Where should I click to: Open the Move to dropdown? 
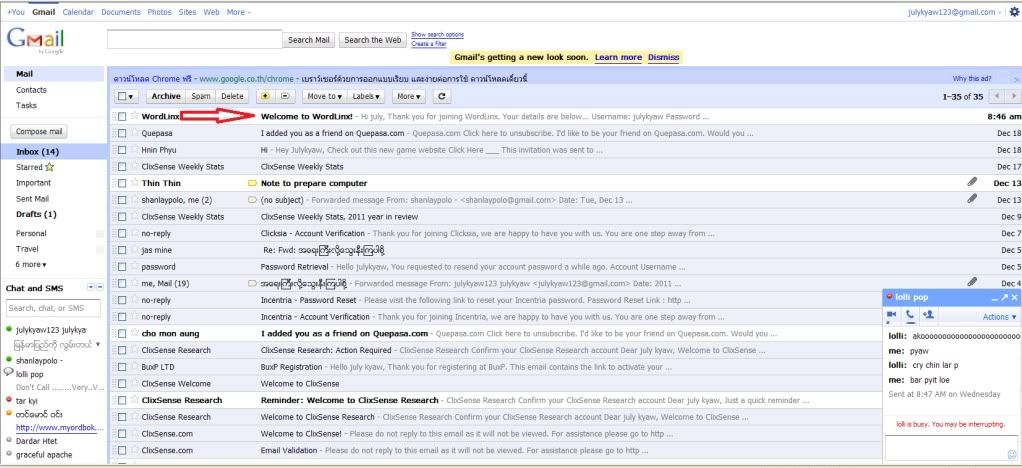[324, 96]
